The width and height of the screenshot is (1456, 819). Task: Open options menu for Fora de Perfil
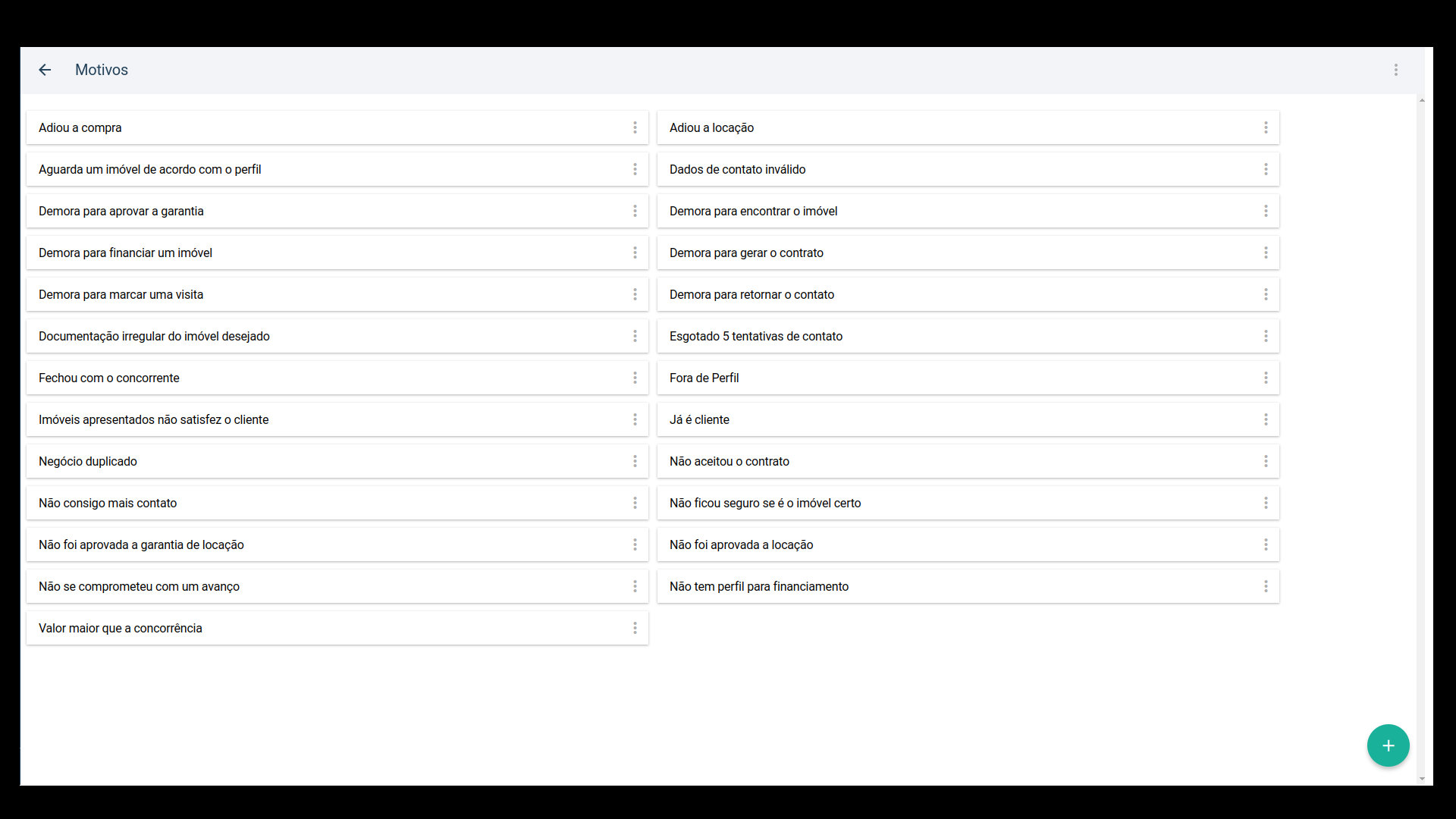[x=1266, y=378]
